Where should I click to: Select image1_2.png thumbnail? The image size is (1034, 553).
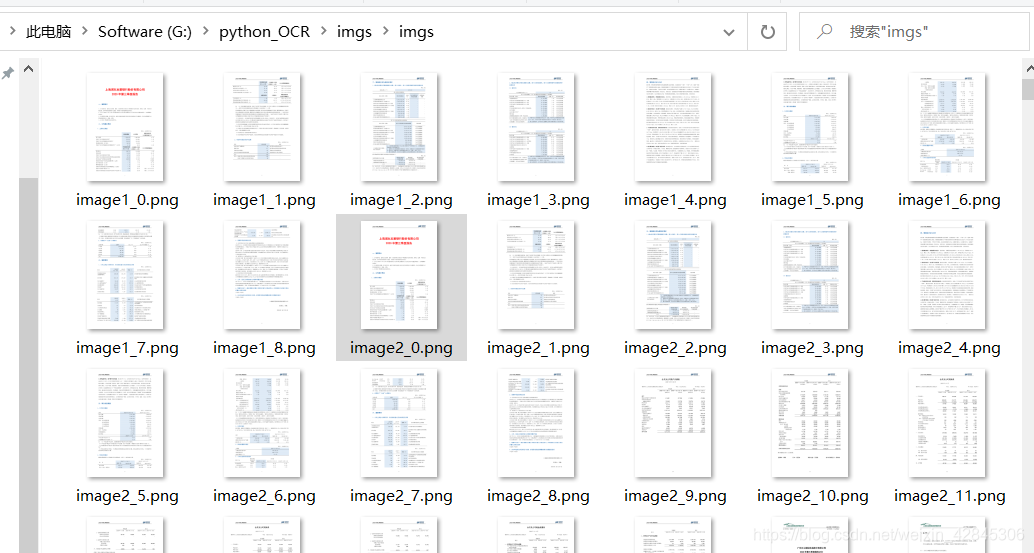[399, 127]
